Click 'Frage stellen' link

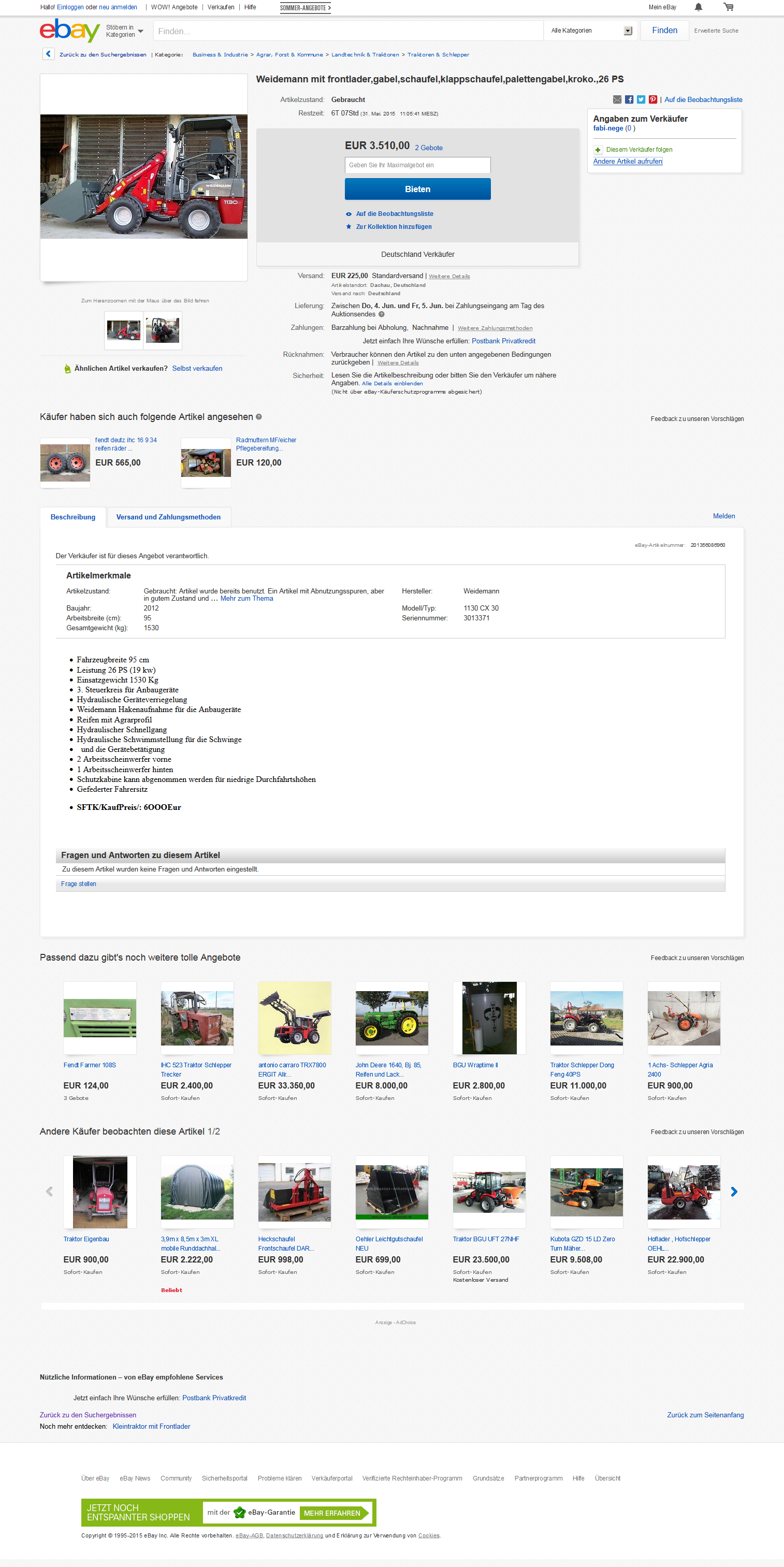point(79,884)
